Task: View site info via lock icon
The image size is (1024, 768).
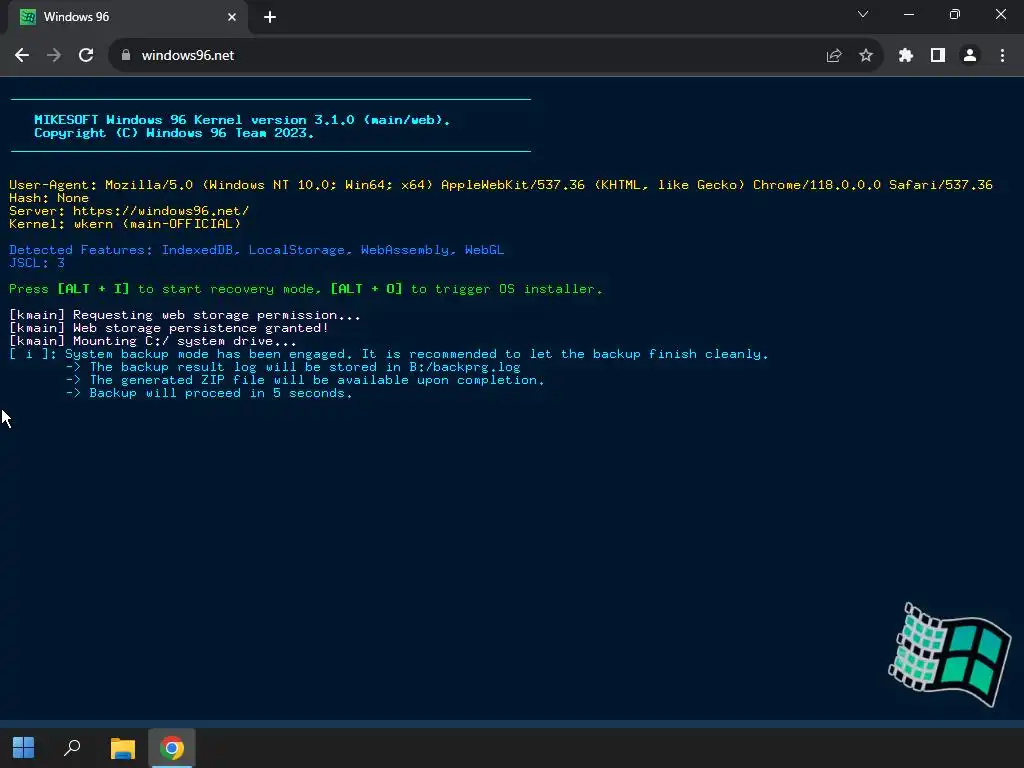Action: coord(126,56)
